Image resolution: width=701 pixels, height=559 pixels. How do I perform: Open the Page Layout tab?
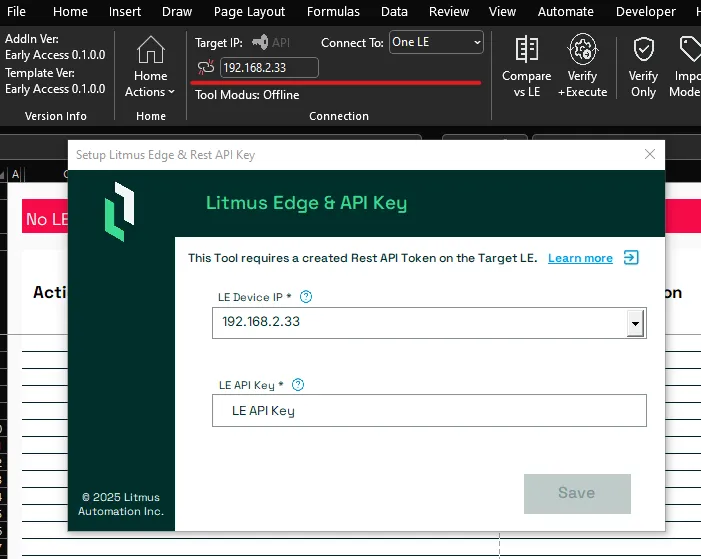[249, 12]
